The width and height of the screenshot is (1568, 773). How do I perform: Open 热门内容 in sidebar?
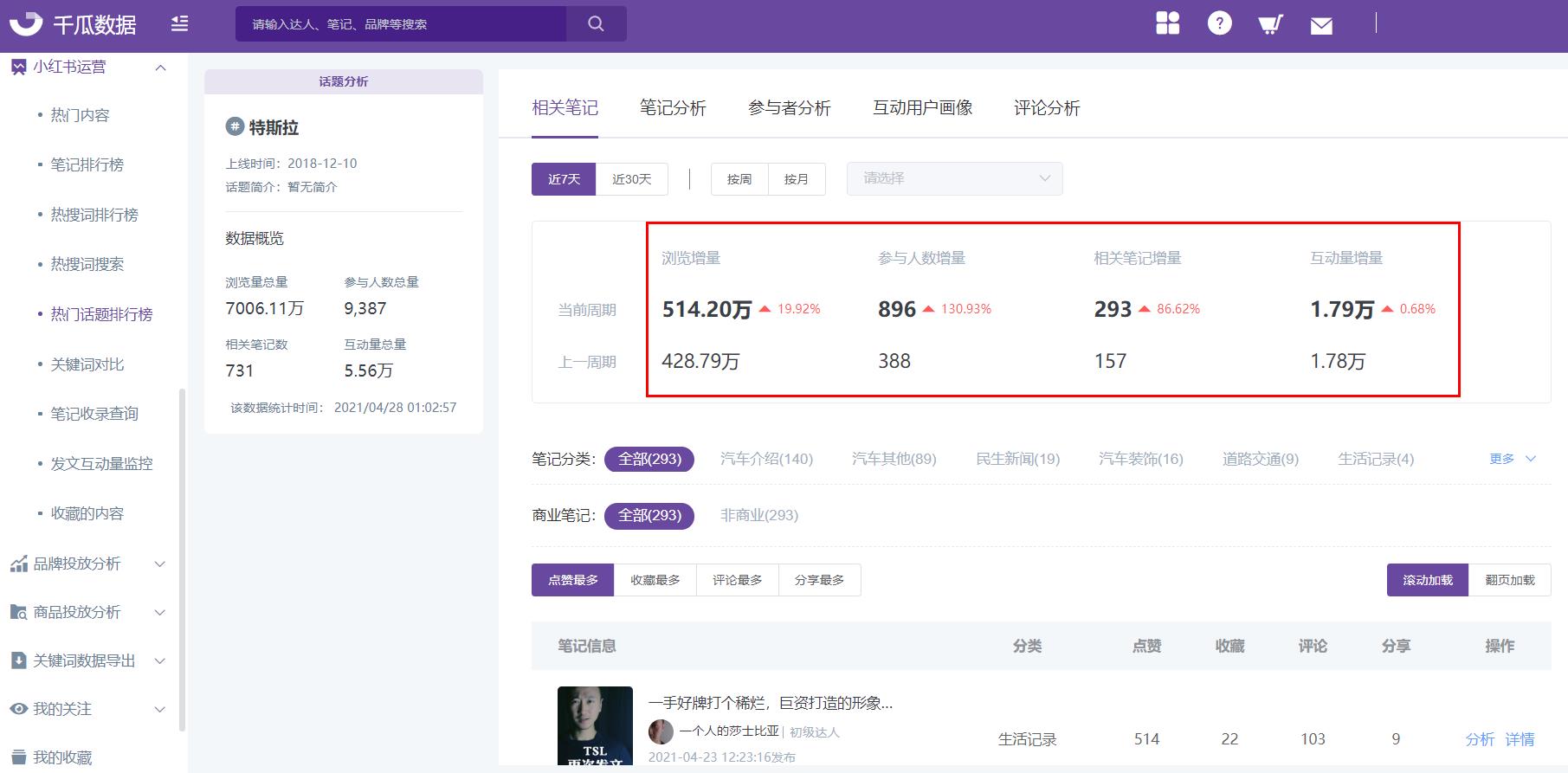pyautogui.click(x=80, y=115)
